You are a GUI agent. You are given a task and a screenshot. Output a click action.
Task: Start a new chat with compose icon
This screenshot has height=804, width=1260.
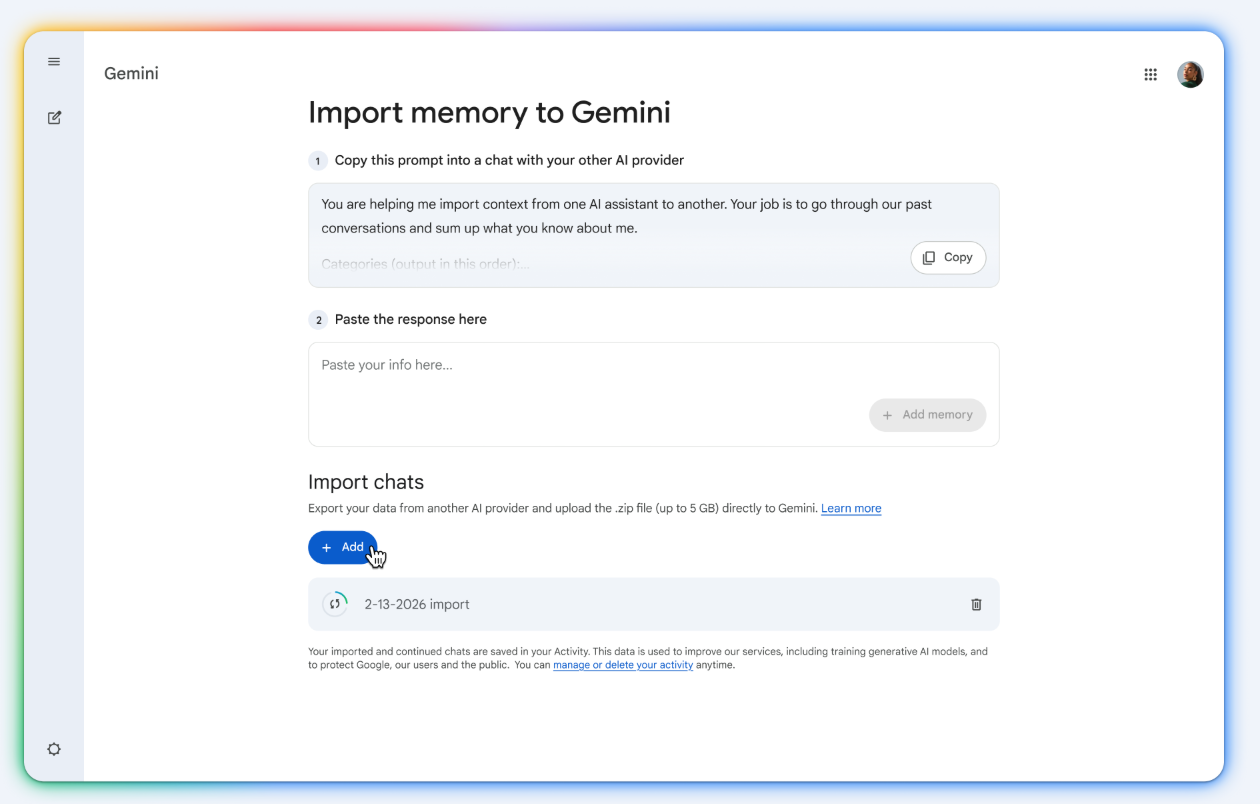(x=54, y=118)
